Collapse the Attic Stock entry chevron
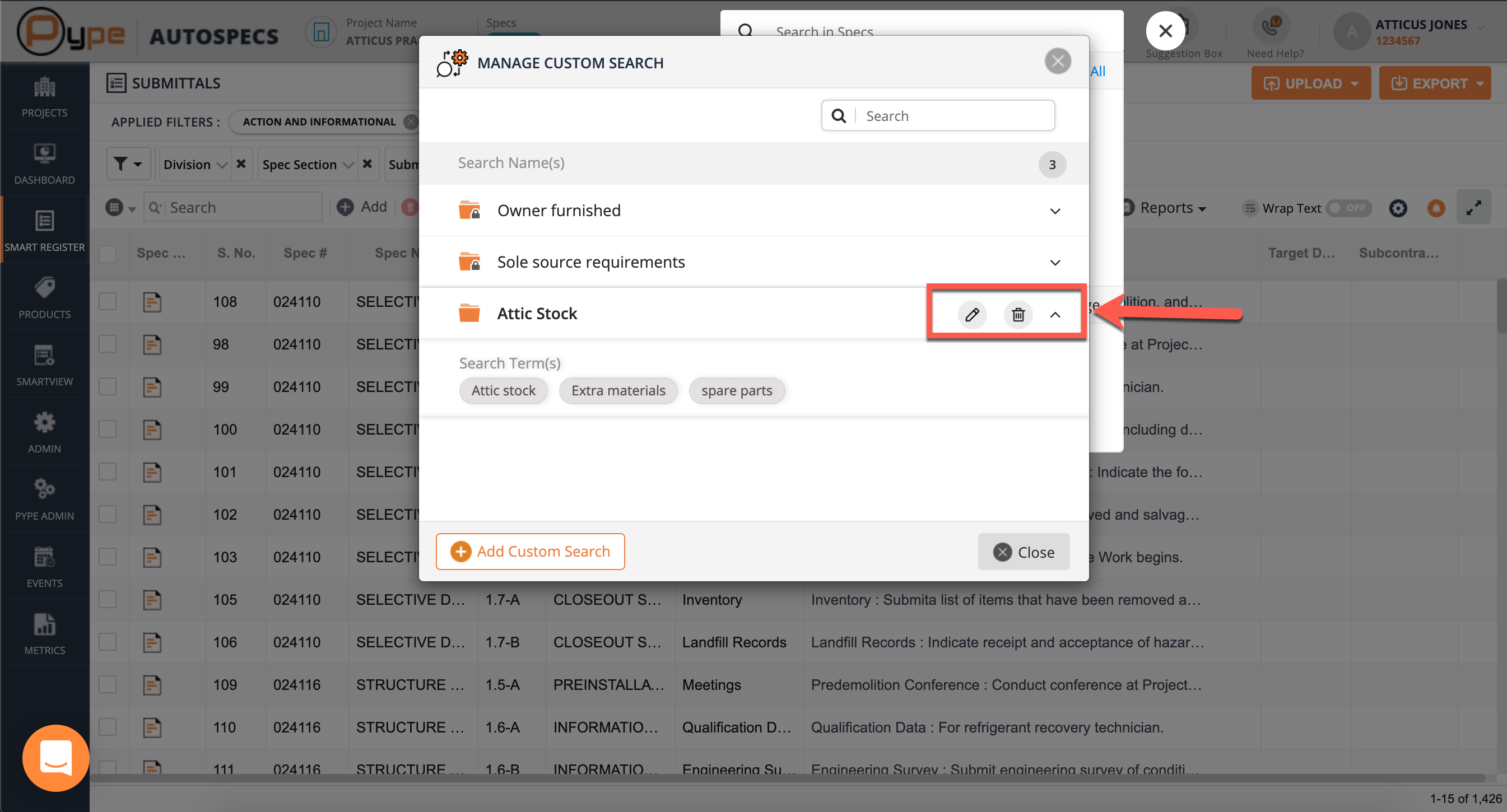1507x812 pixels. pos(1055,315)
